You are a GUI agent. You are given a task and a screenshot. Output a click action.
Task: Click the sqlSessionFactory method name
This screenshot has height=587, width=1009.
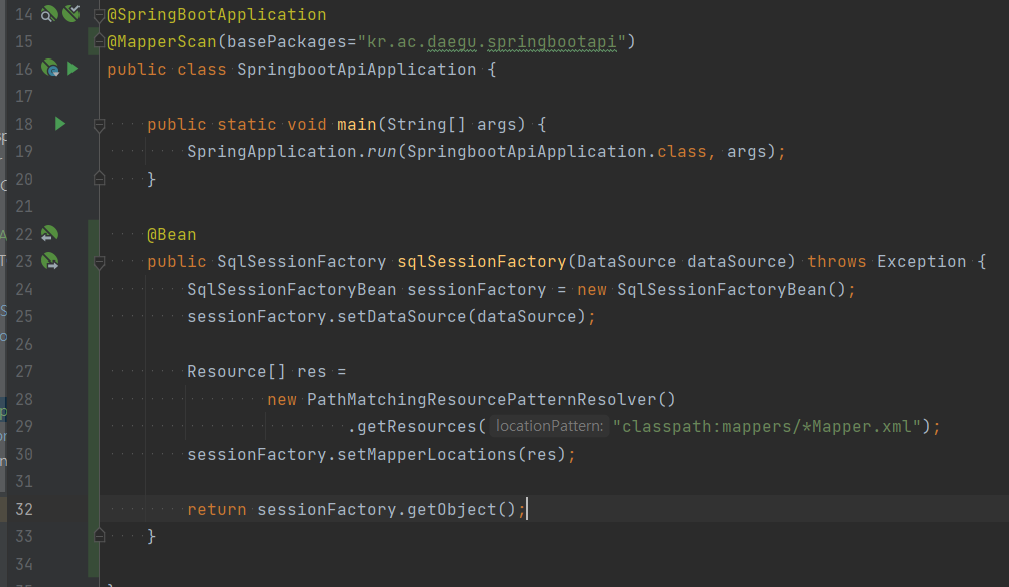(x=481, y=262)
